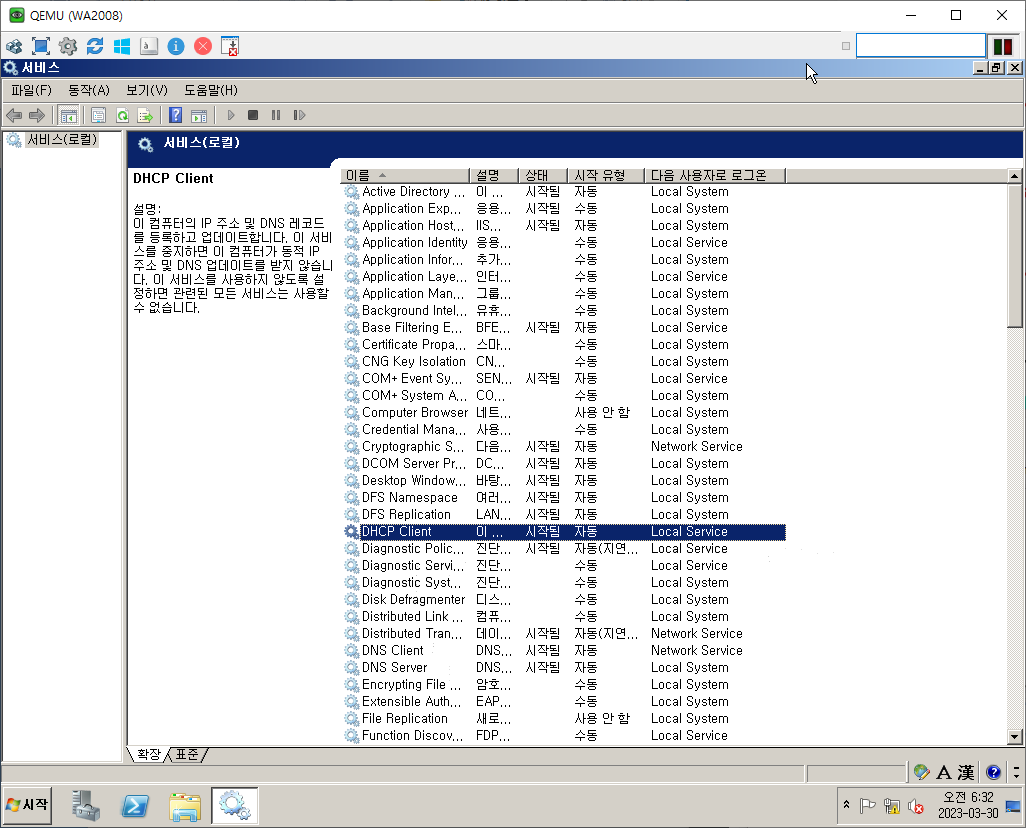1026x828 pixels.
Task: Open Windows Explorer folder taskbar icon
Action: tap(185, 806)
